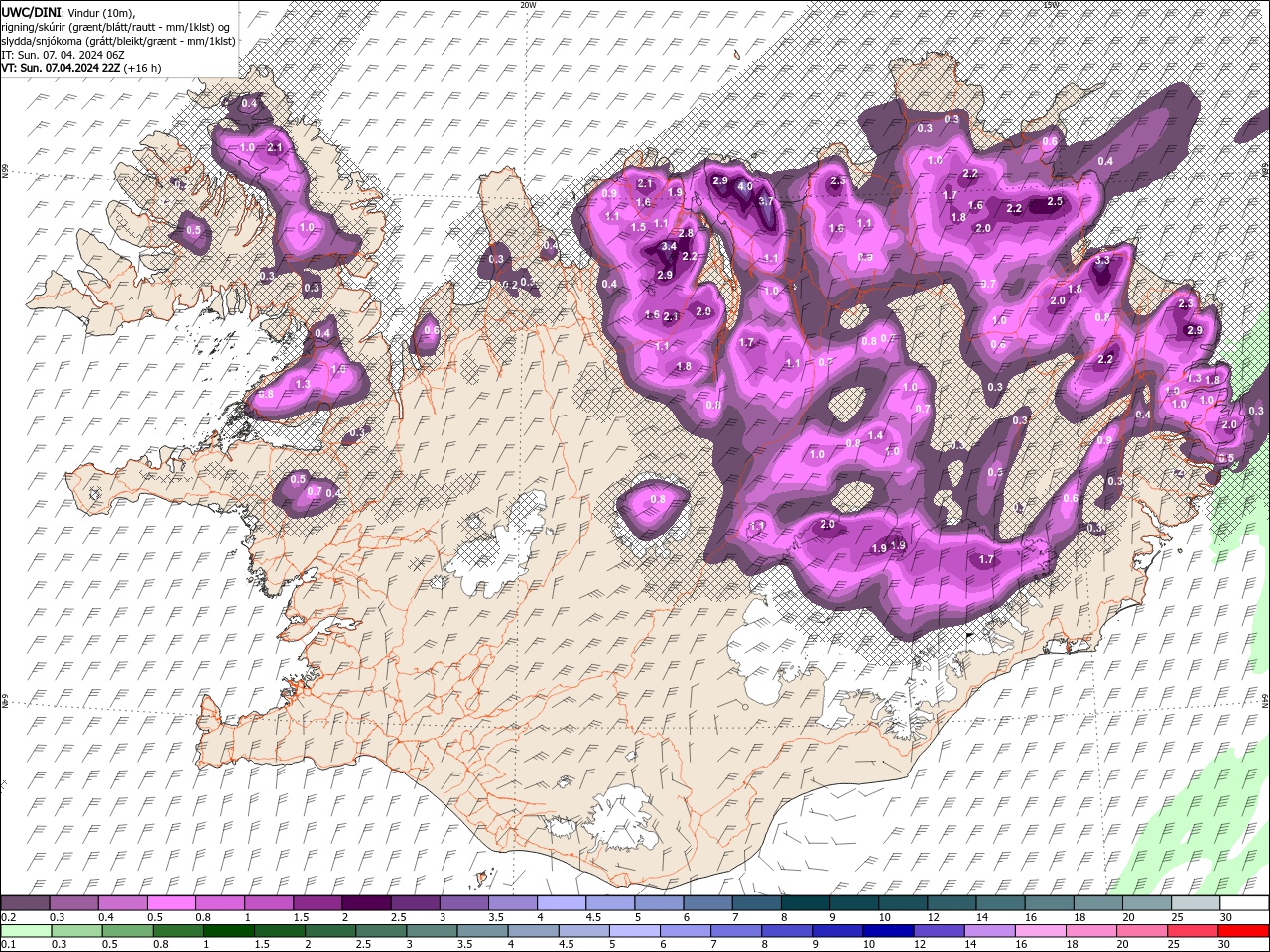Click the 1.4 snowfall value on the map
The width and height of the screenshot is (1270, 952).
(x=875, y=435)
